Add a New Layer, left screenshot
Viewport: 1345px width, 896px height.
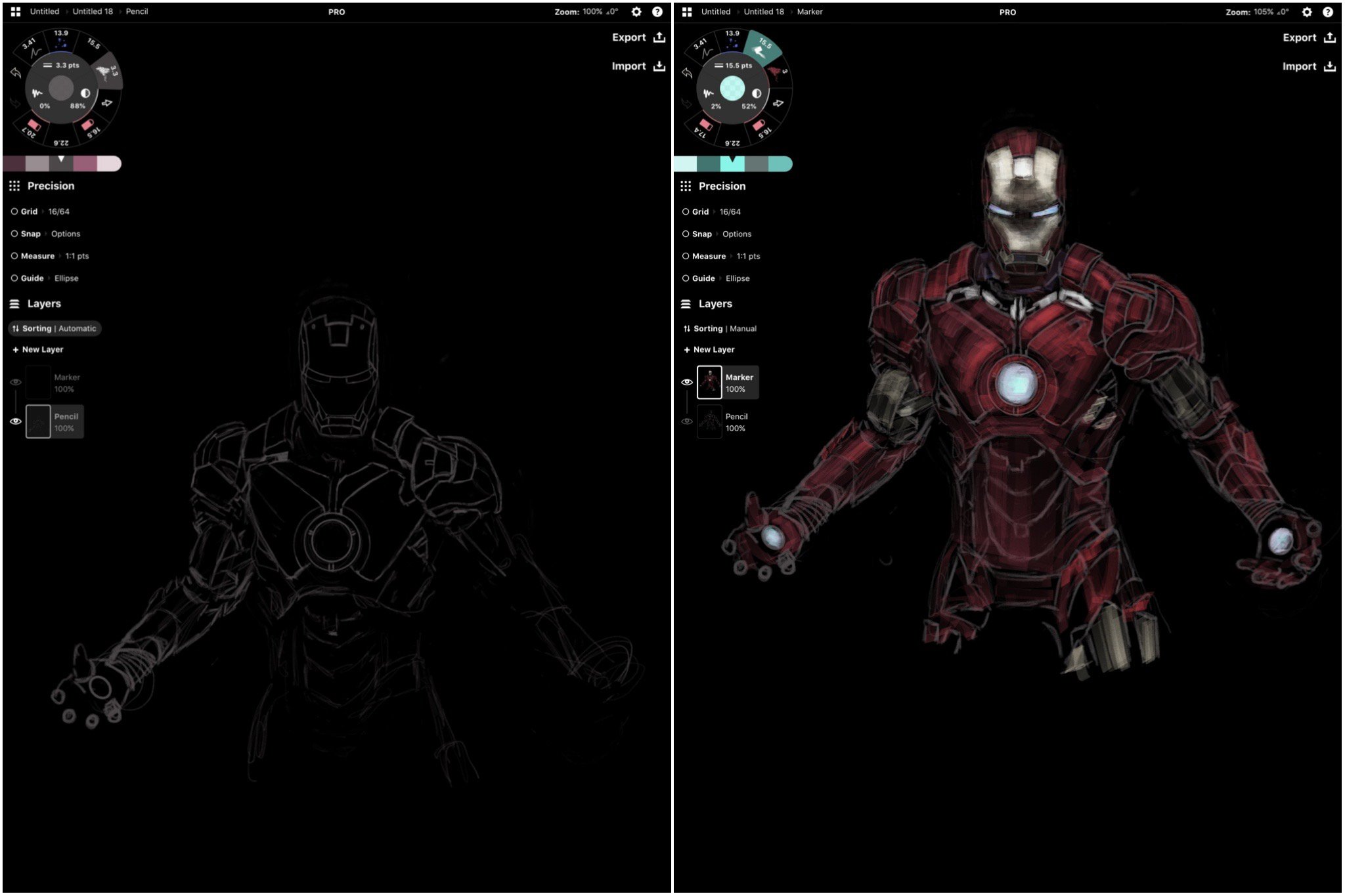38,349
